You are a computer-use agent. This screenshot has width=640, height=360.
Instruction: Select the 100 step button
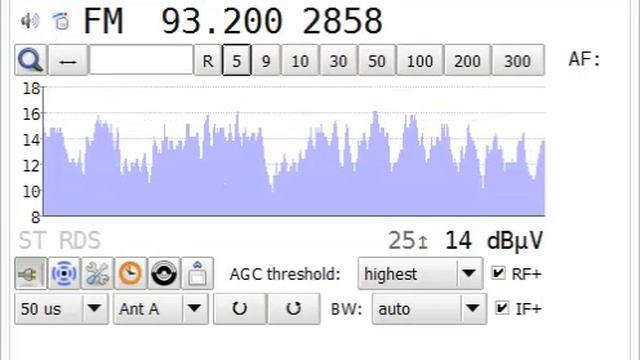point(420,60)
